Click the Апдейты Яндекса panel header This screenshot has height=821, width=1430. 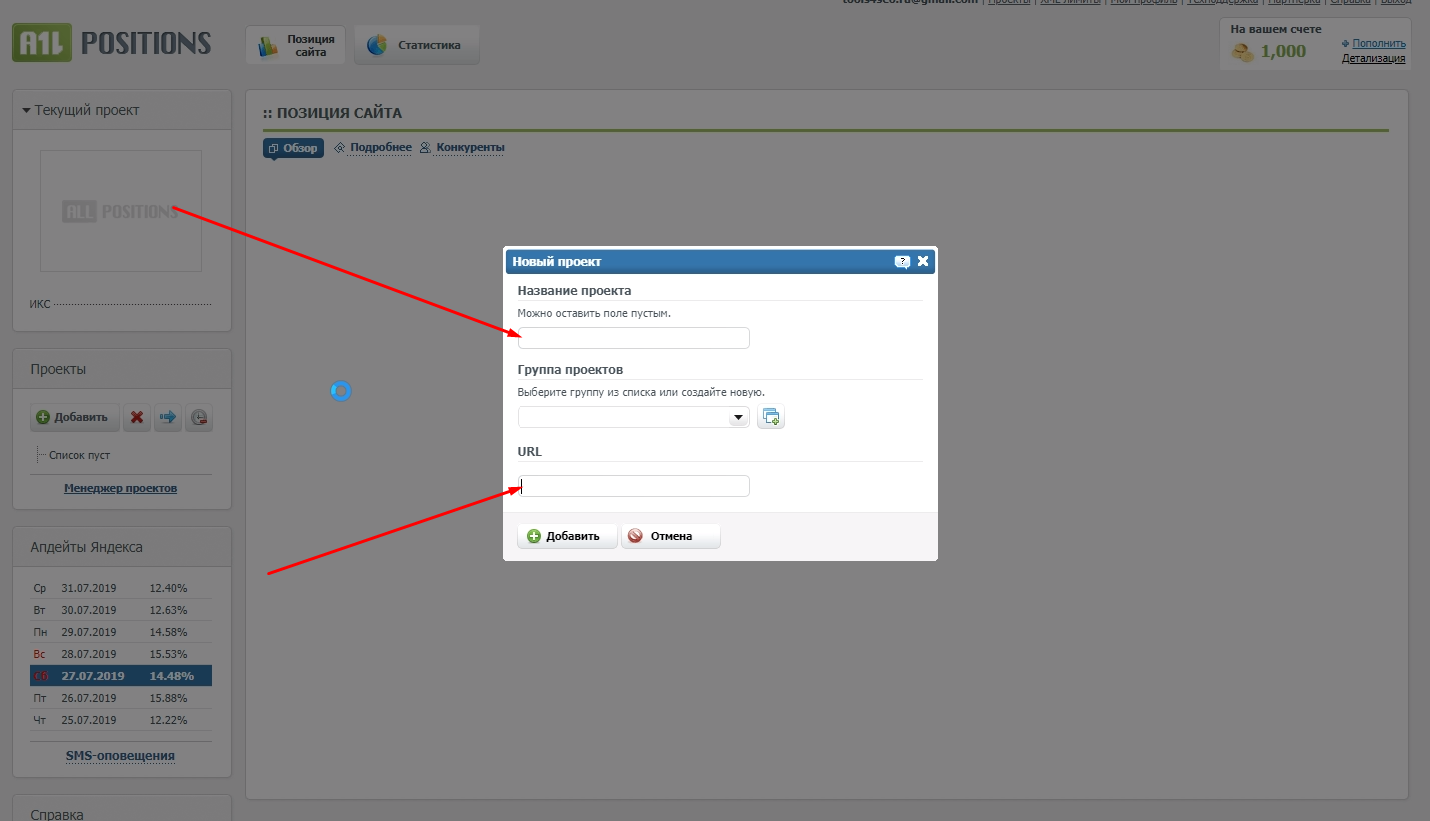click(122, 547)
